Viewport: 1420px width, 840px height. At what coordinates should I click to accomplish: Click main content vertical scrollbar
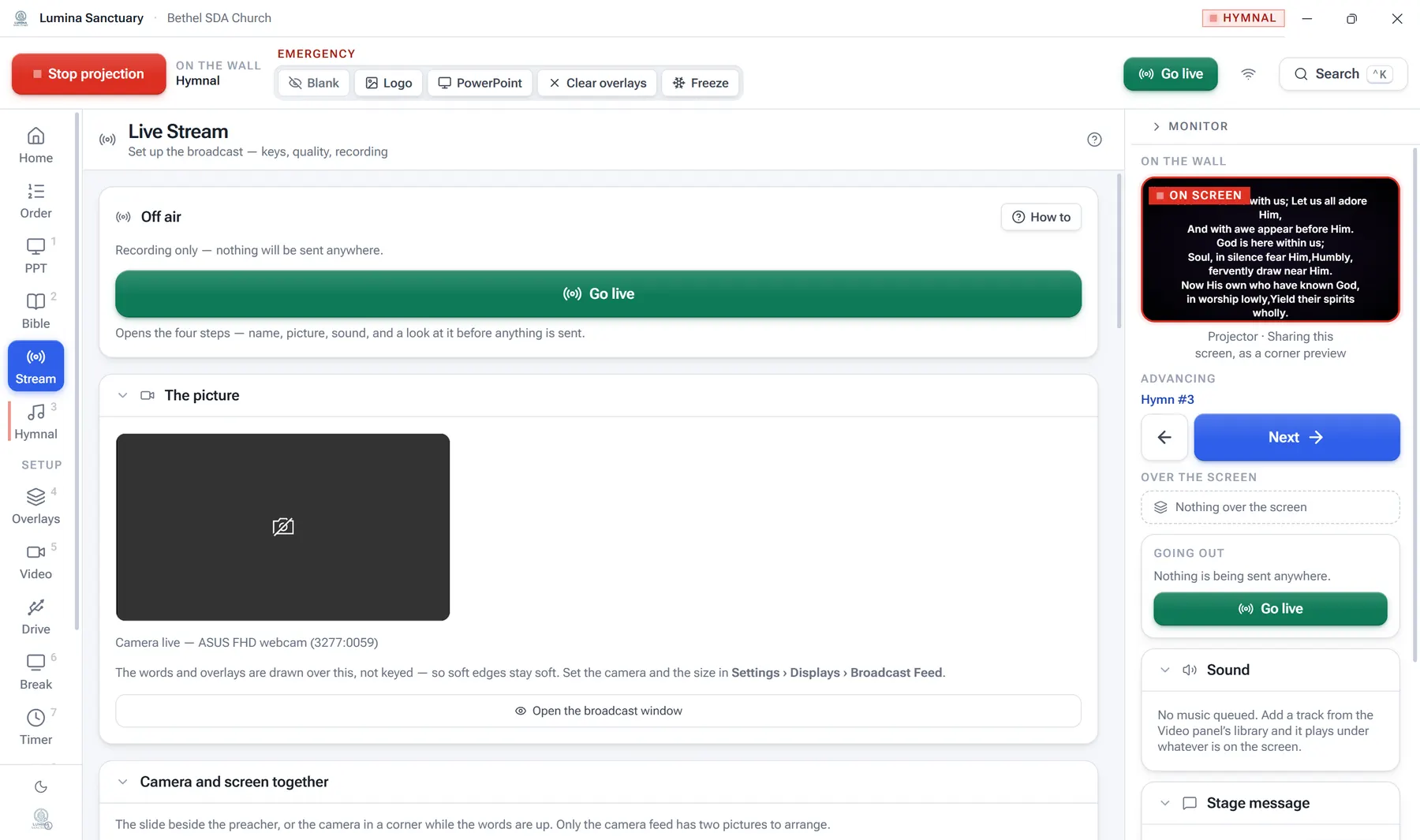click(1119, 251)
